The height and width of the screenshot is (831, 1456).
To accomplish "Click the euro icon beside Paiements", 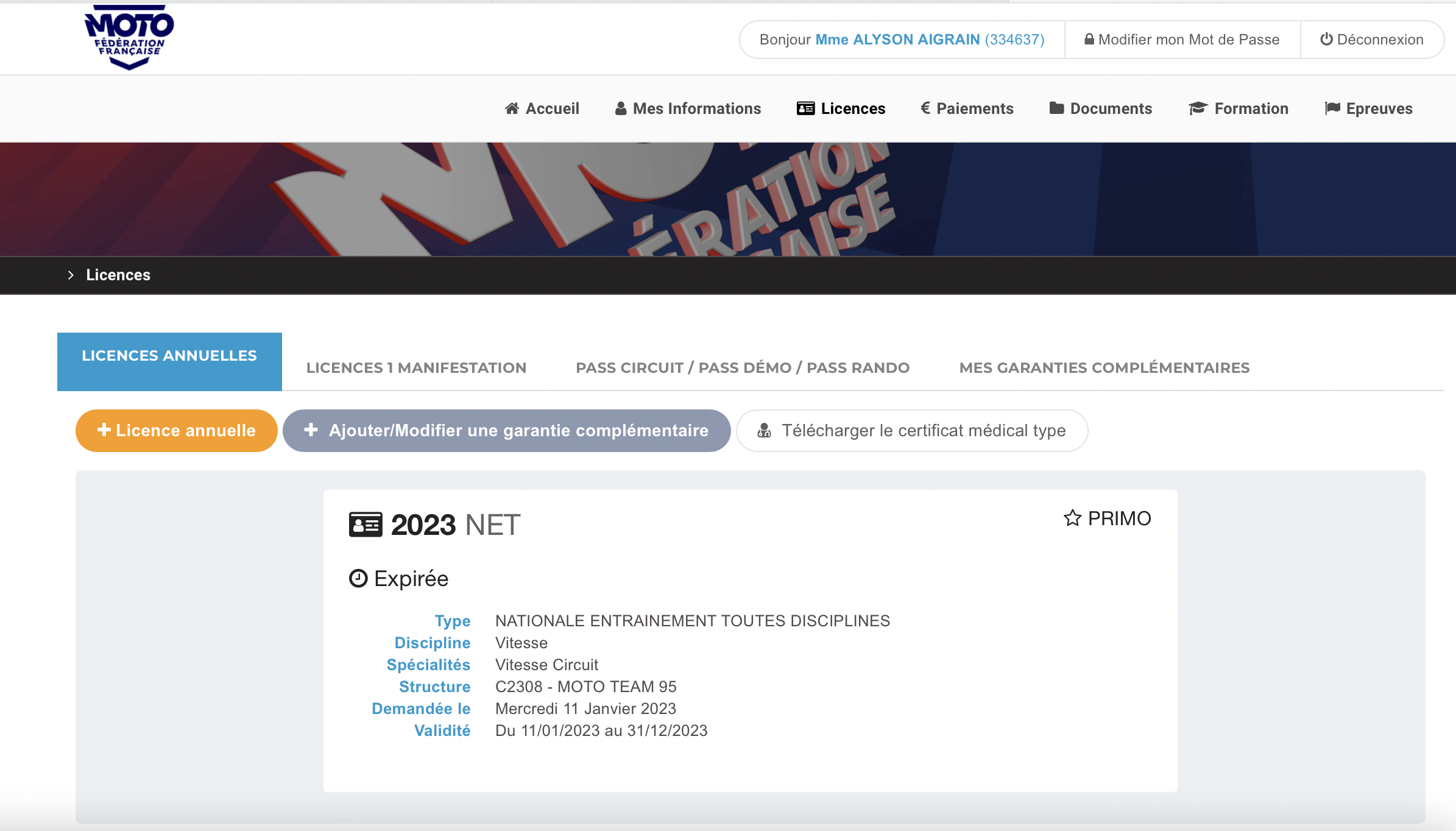I will 925,108.
